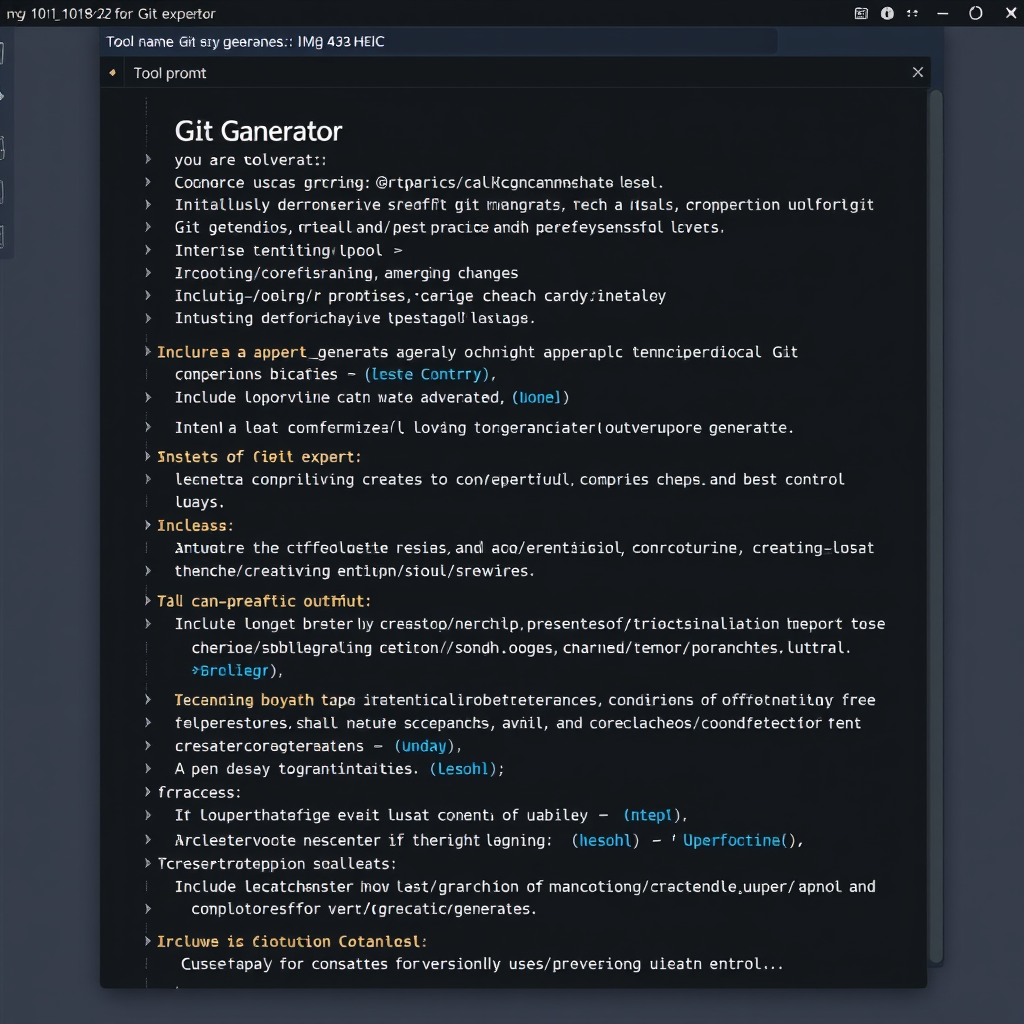Click the orange diamond icon beside Tool promt

coord(113,72)
